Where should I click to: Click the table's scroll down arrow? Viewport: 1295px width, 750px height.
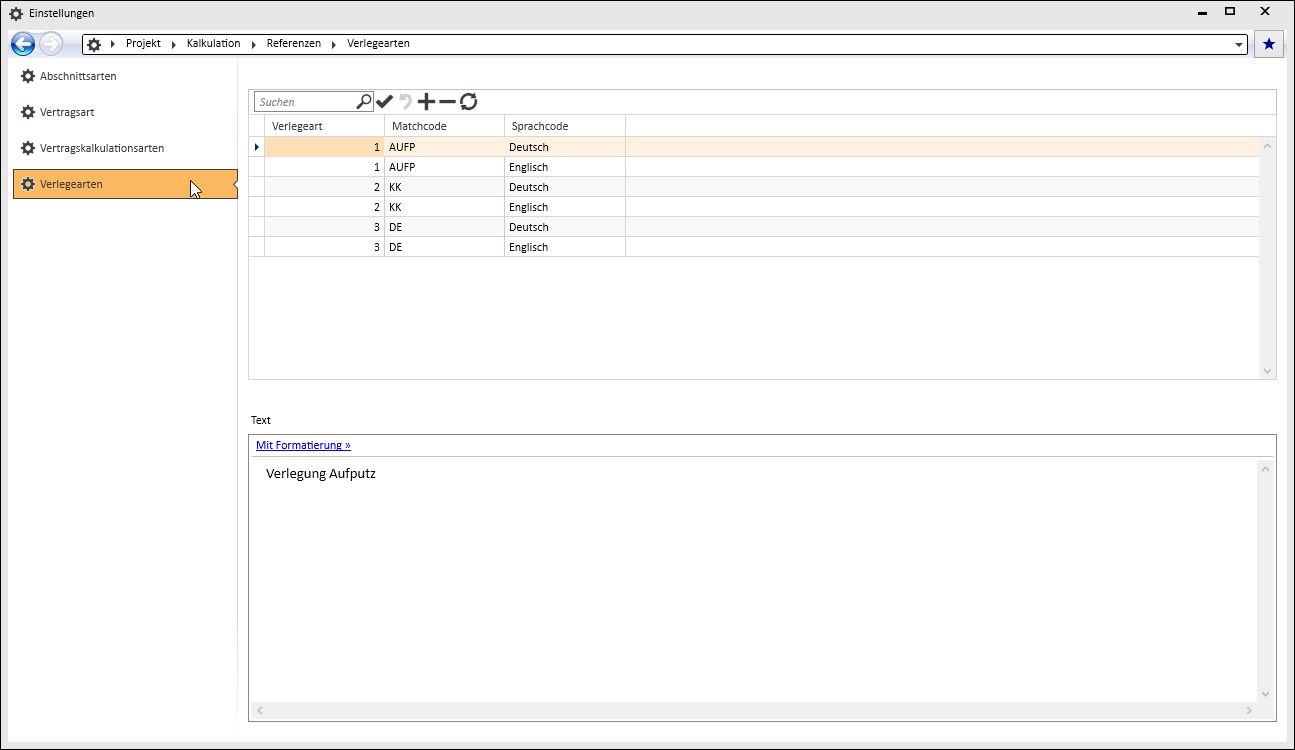pyautogui.click(x=1268, y=371)
